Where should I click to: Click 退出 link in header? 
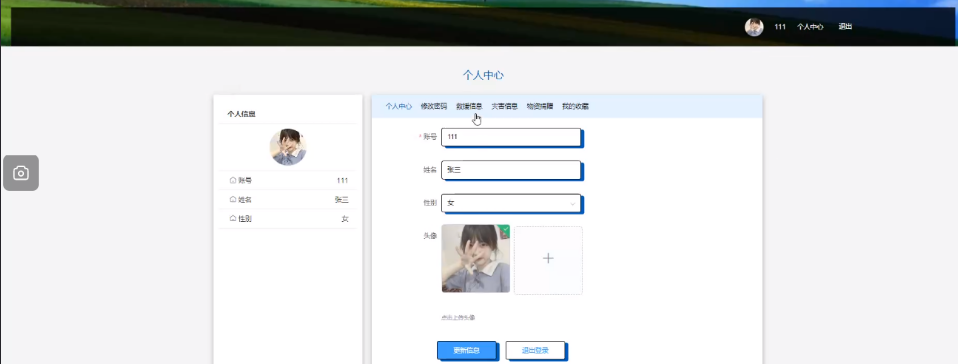click(x=845, y=27)
